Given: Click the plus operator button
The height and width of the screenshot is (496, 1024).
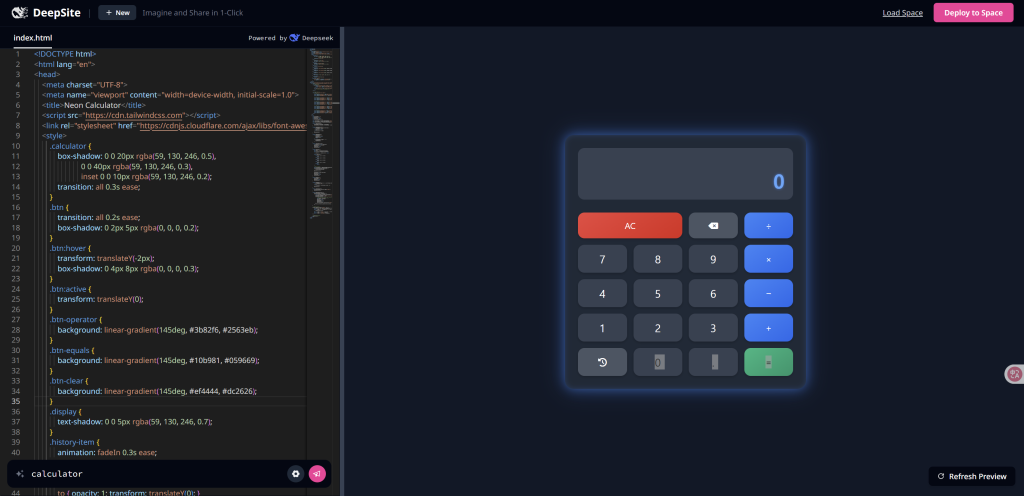Looking at the screenshot, I should 769,328.
